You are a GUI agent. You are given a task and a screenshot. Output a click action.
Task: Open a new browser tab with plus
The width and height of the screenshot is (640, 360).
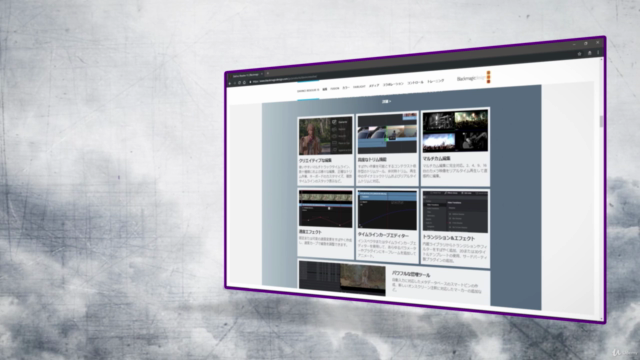[268, 73]
